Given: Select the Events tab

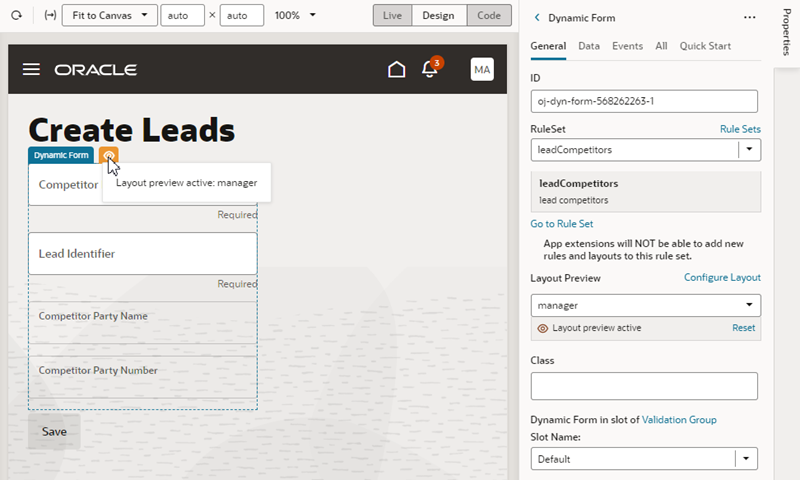Looking at the screenshot, I should click(x=627, y=46).
